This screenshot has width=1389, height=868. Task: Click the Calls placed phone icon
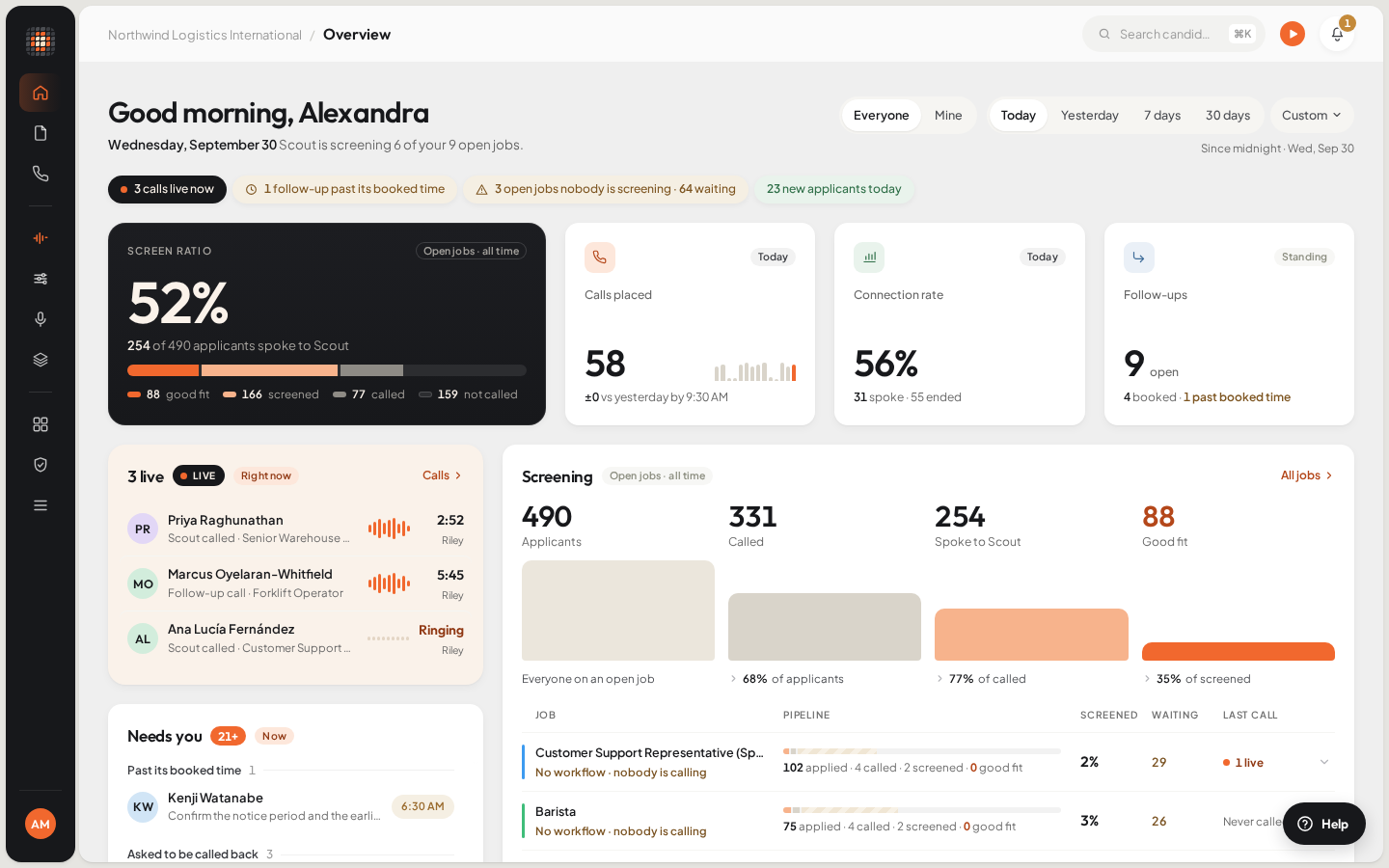click(600, 258)
